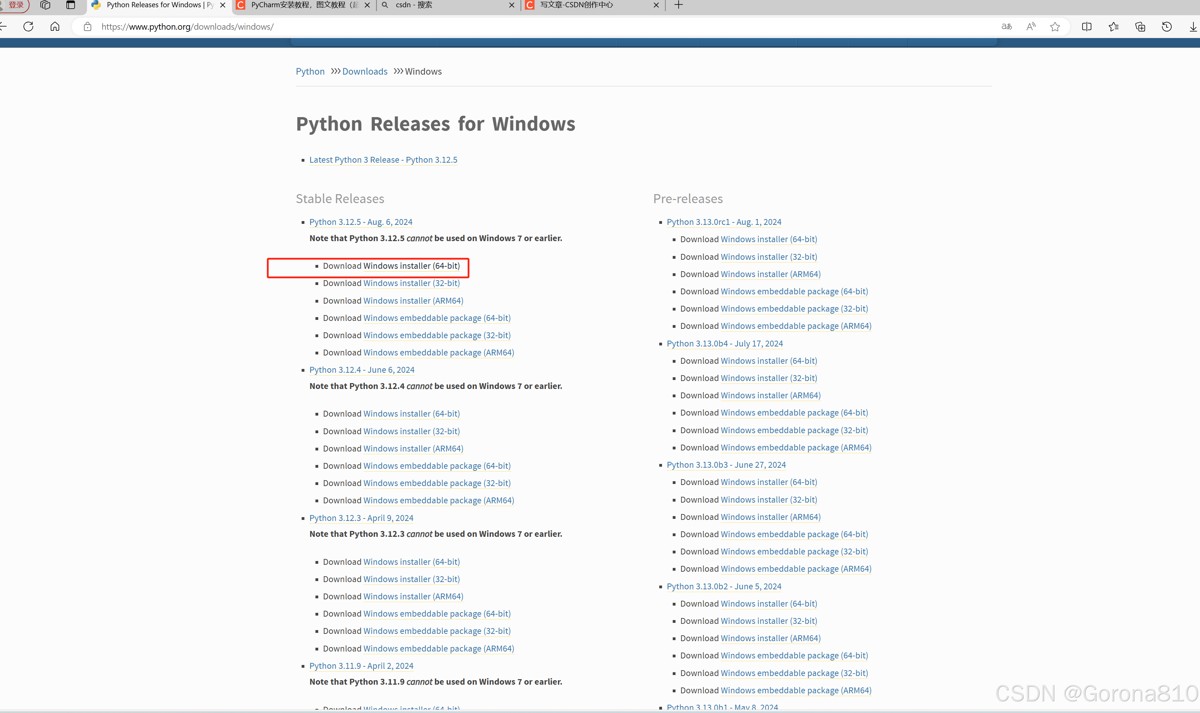Screen dimensions: 1200x713
Task: Open the browser history icon
Action: point(1166,27)
